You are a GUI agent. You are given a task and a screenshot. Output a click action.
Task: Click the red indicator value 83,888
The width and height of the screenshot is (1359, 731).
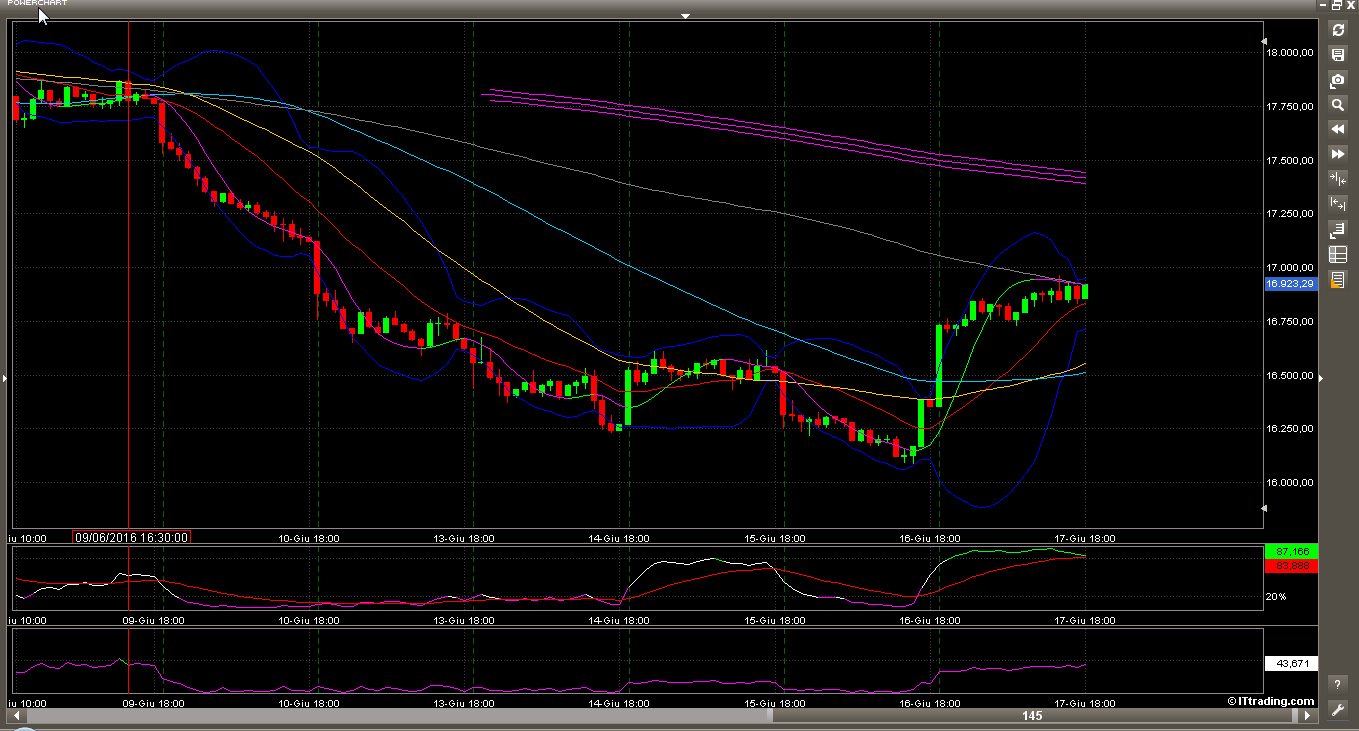click(1291, 566)
